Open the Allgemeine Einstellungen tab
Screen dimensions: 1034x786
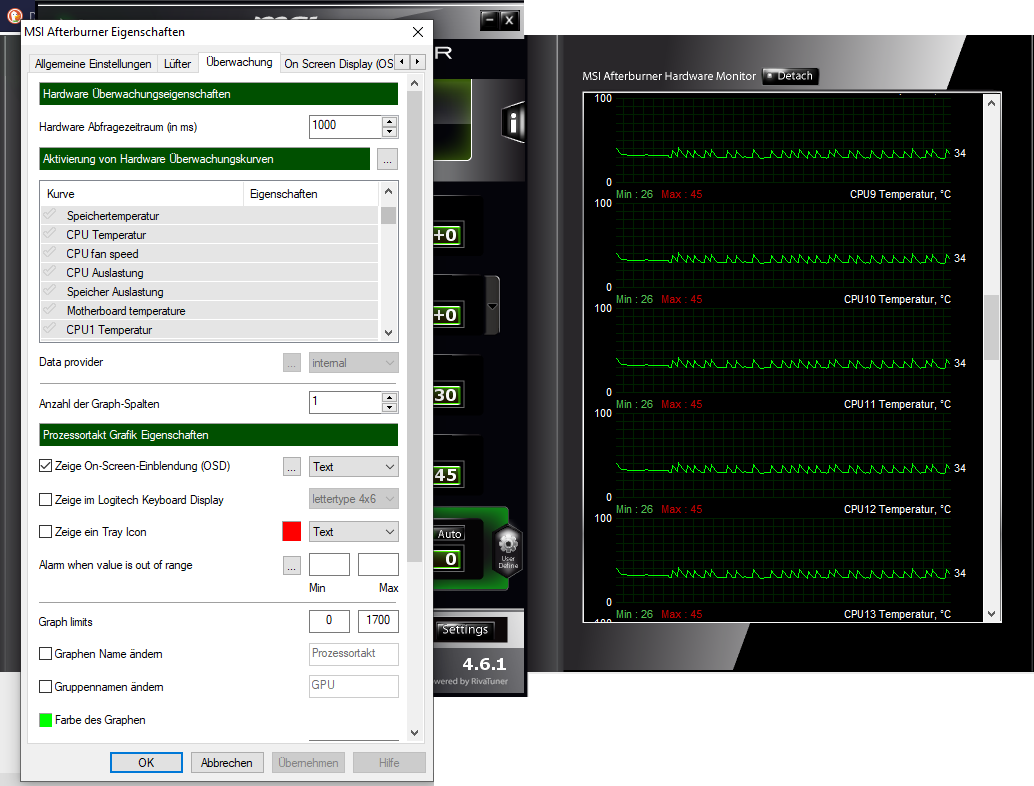[93, 63]
